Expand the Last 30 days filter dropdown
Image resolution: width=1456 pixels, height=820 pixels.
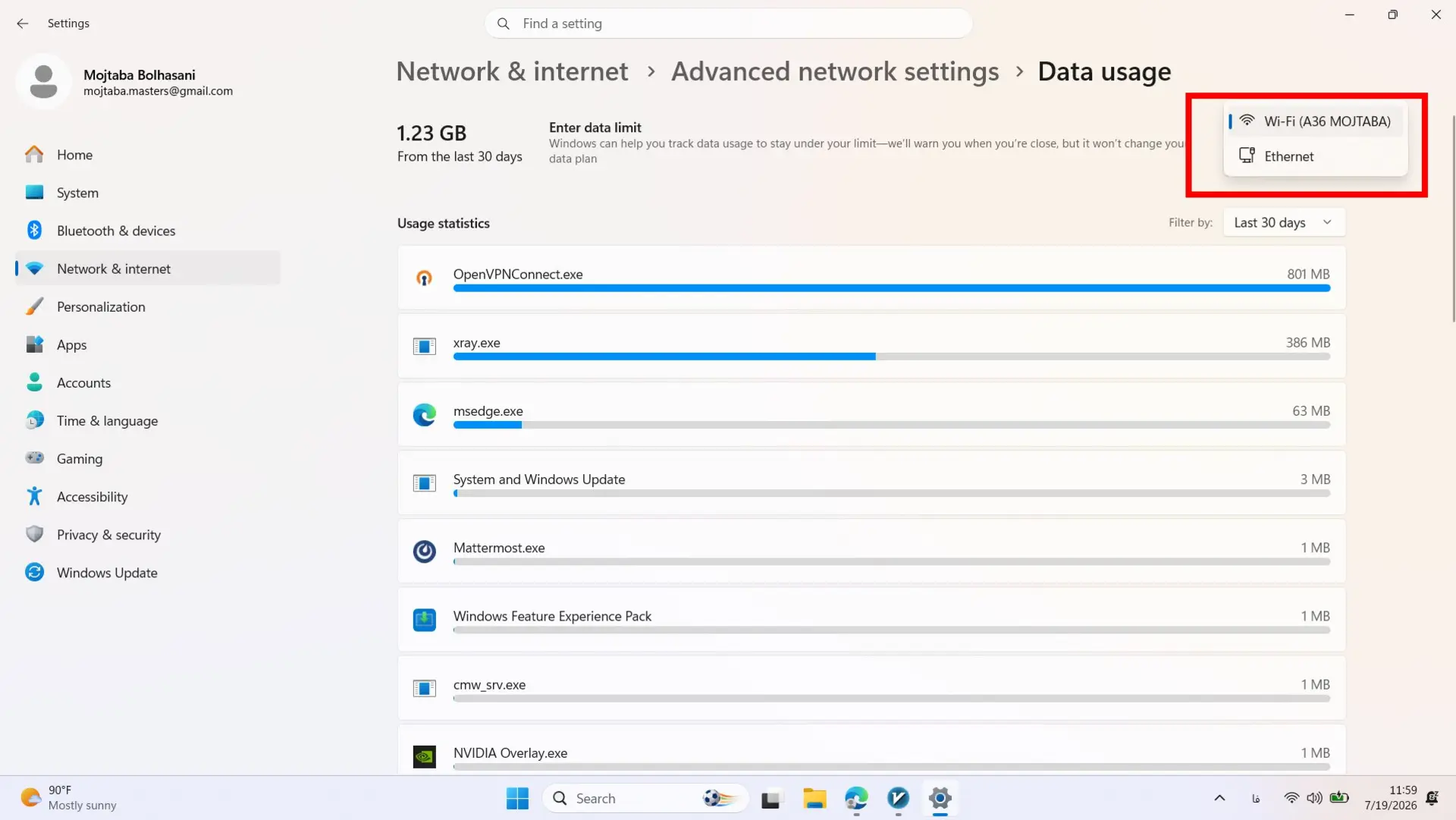[1284, 222]
